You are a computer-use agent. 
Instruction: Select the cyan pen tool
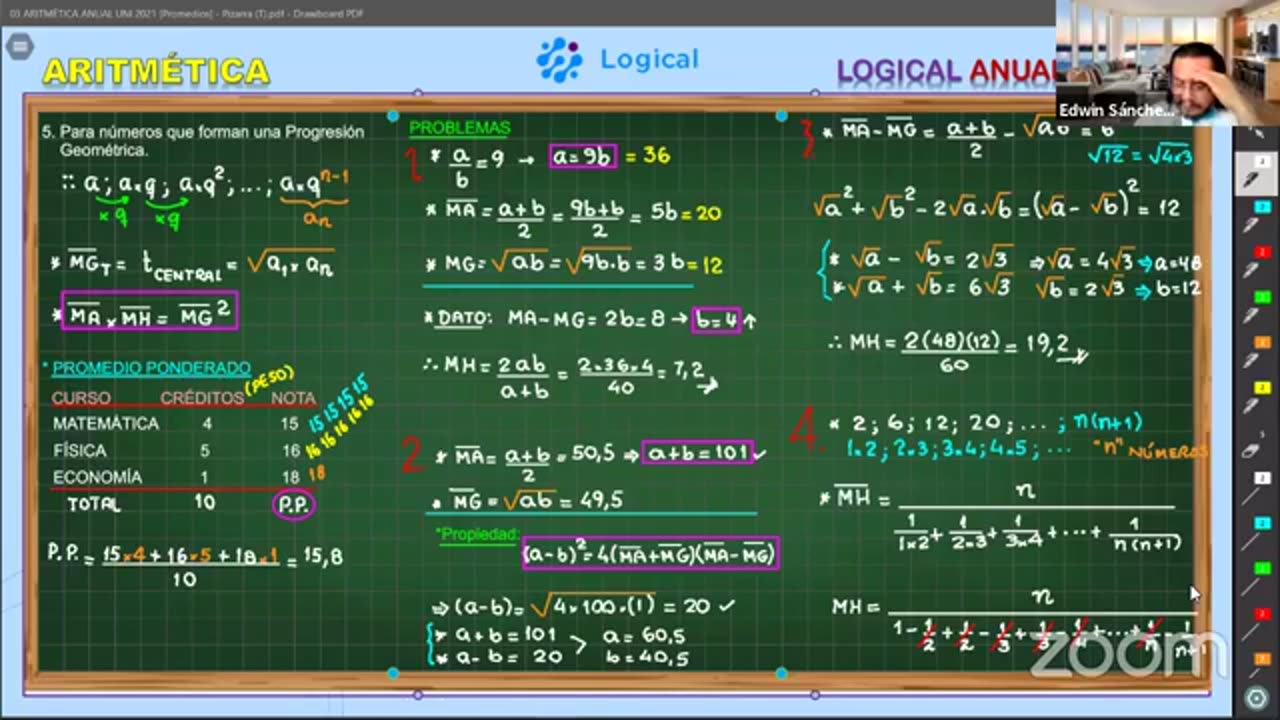point(1255,217)
